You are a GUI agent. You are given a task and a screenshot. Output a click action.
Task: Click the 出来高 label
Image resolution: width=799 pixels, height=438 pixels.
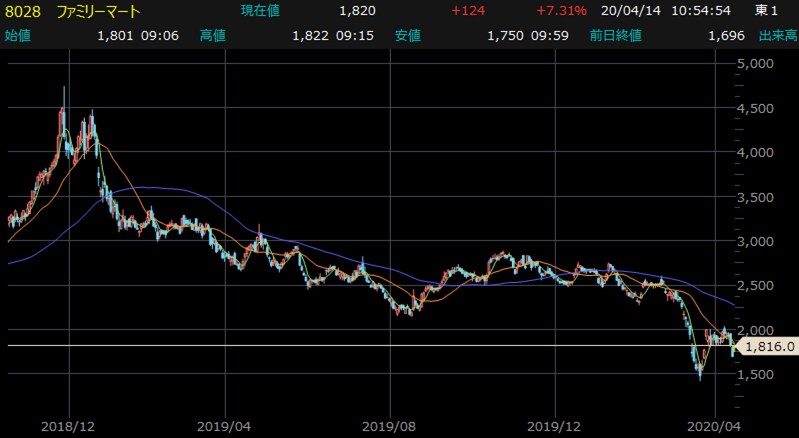point(778,36)
